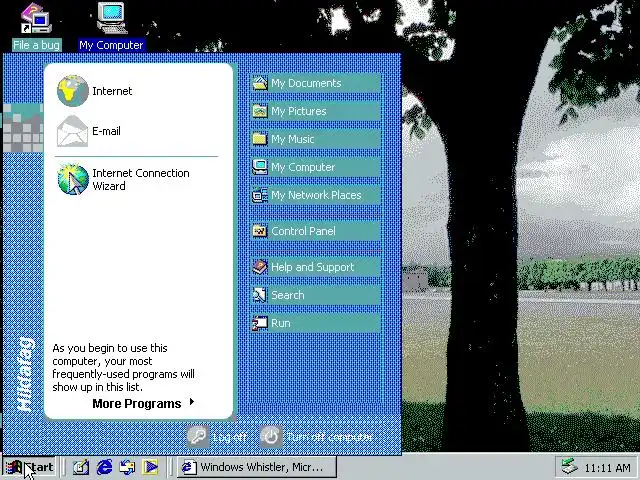Screen dimensions: 640x480
Task: Click the desktop My Computer label
Action: (x=111, y=45)
